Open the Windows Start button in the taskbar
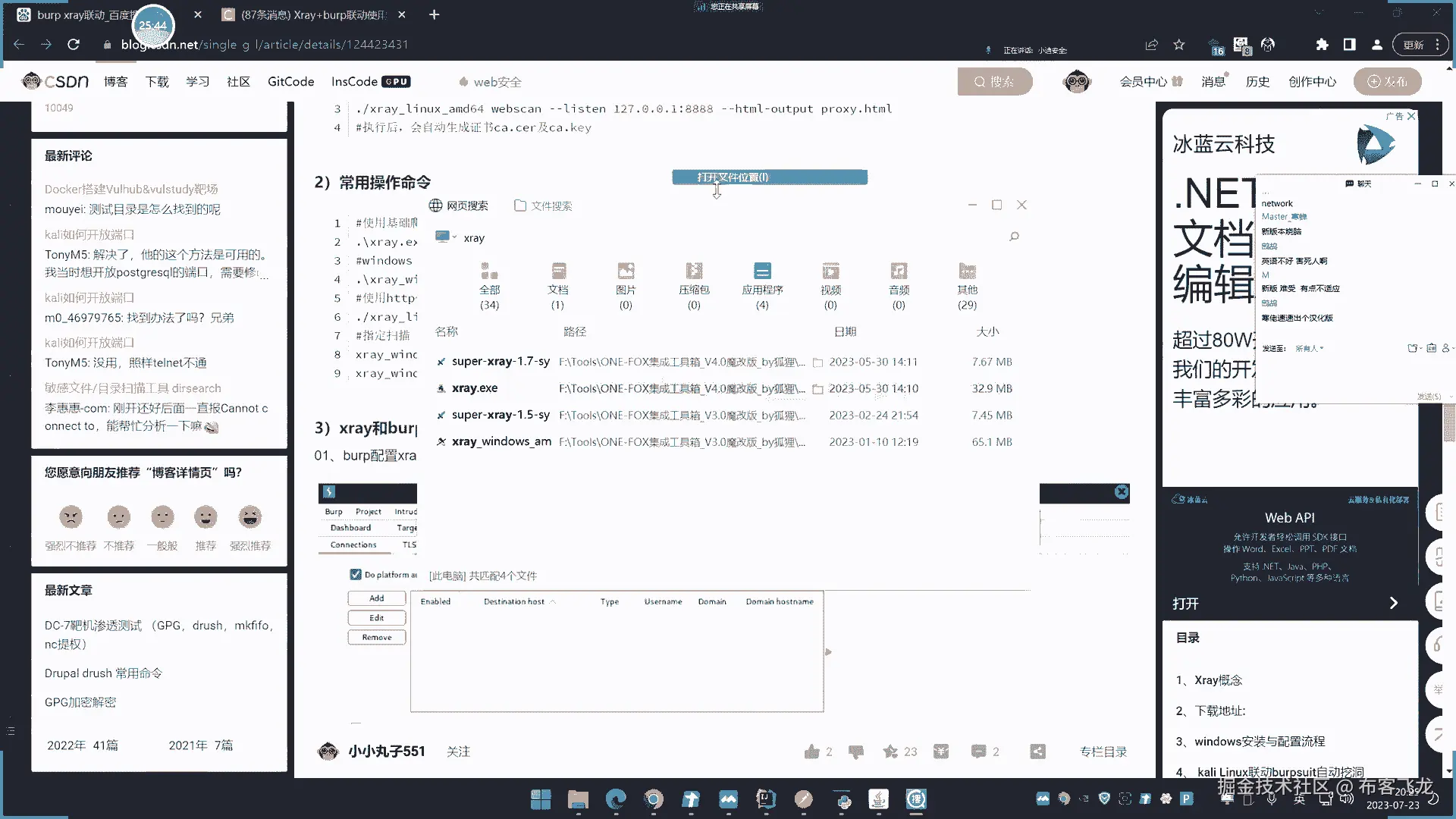The image size is (1456, 819). (x=541, y=799)
